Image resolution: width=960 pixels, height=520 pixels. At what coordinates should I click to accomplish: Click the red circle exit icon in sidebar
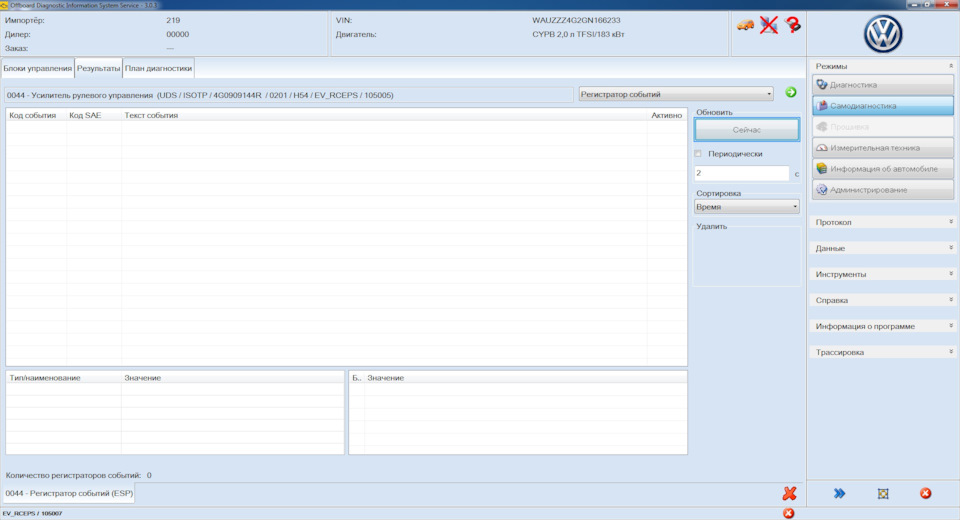(x=926, y=493)
